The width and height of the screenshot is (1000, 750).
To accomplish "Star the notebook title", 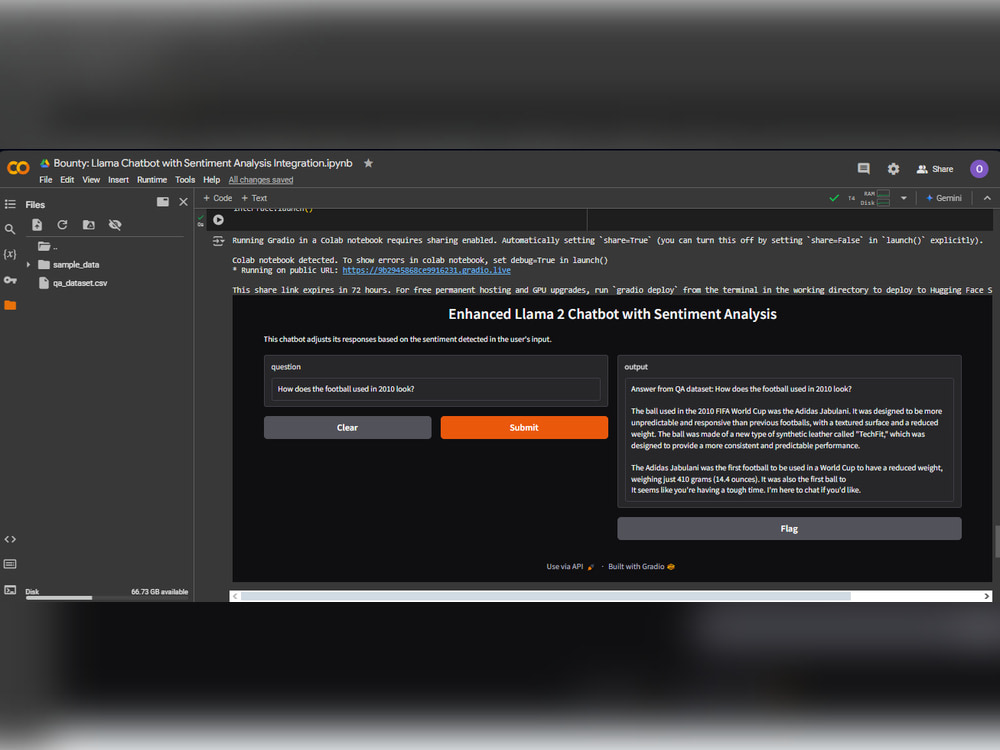I will click(368, 163).
